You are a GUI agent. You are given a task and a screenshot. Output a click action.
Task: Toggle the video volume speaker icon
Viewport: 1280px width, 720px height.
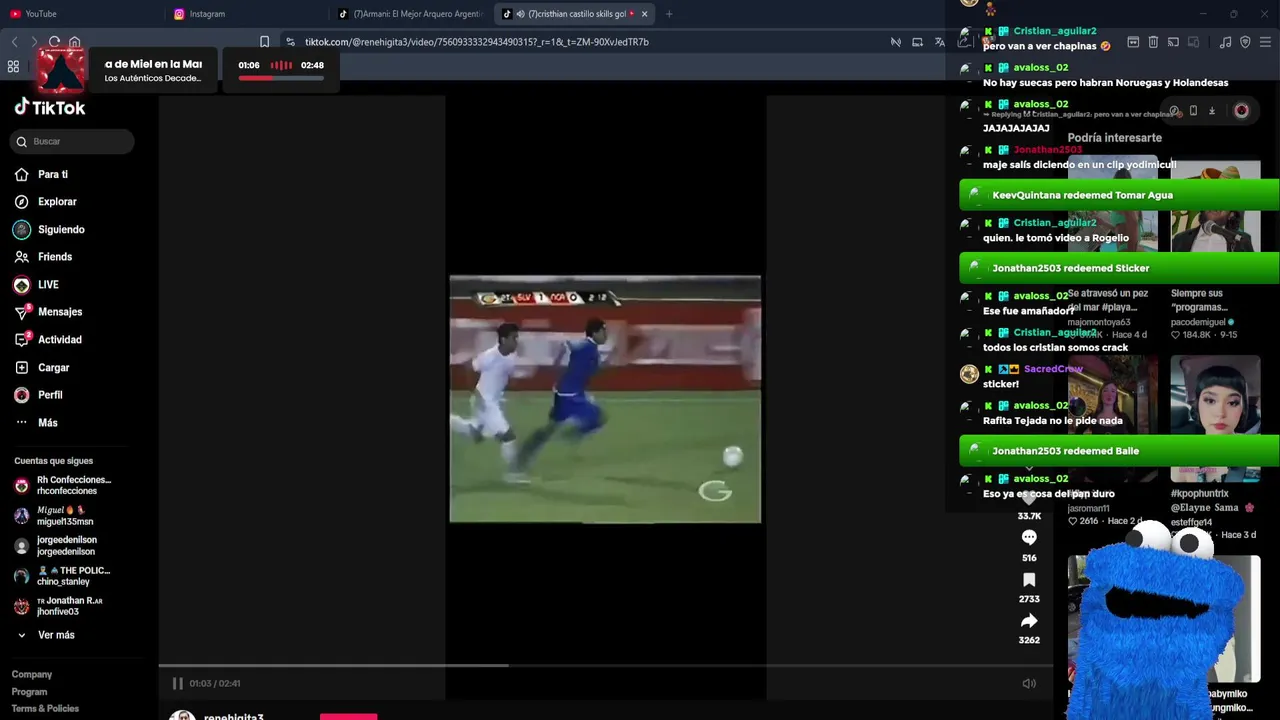pos(1029,683)
